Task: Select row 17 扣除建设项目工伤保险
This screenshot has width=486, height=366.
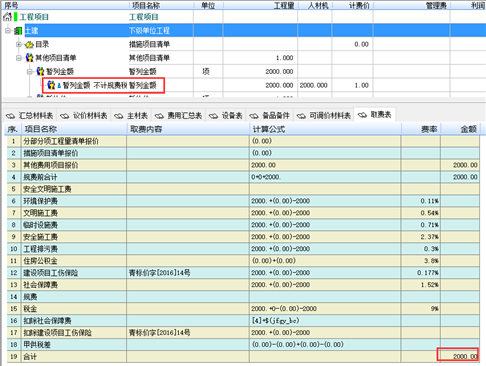Action: click(x=243, y=333)
